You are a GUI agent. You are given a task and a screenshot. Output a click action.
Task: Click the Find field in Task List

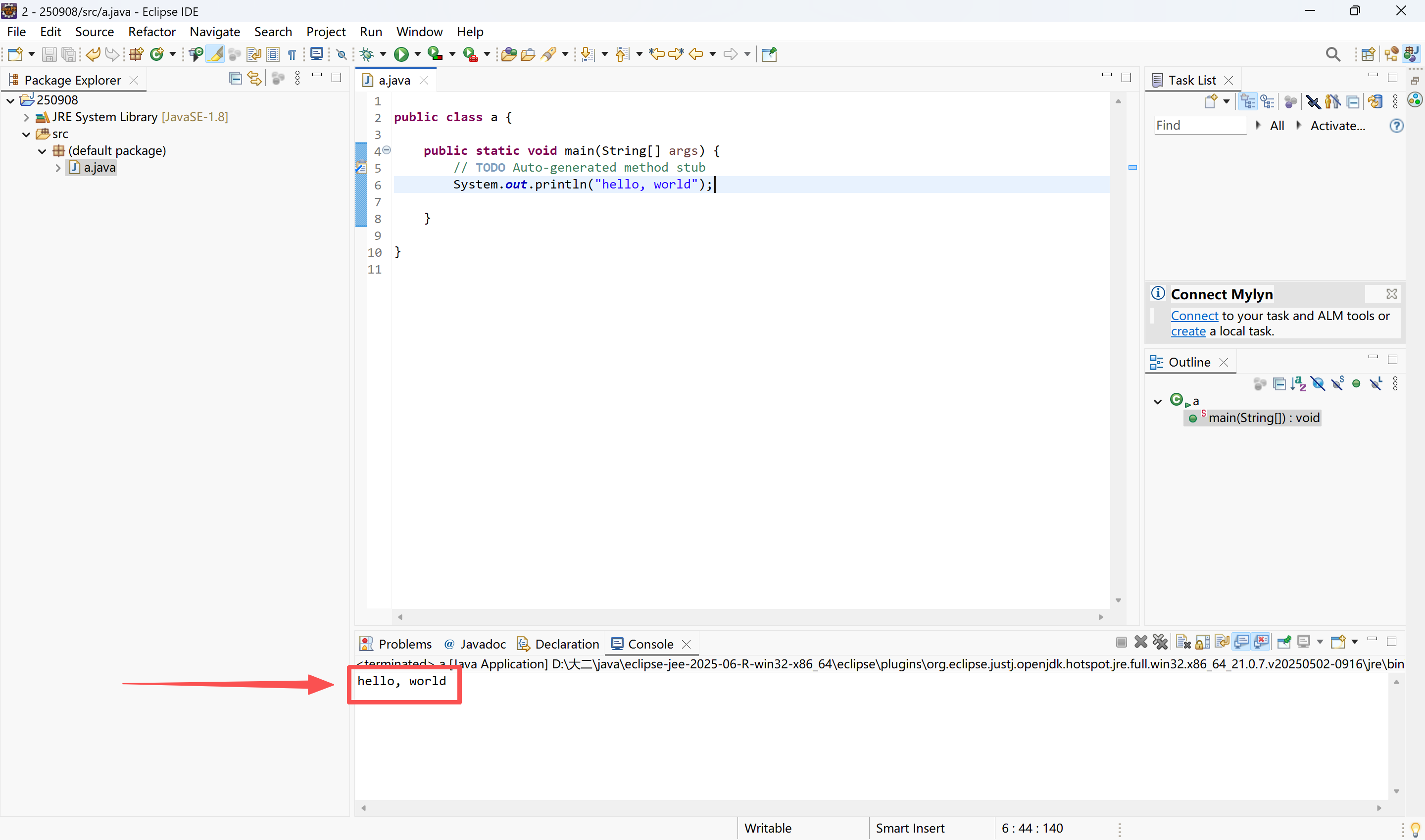(1199, 125)
